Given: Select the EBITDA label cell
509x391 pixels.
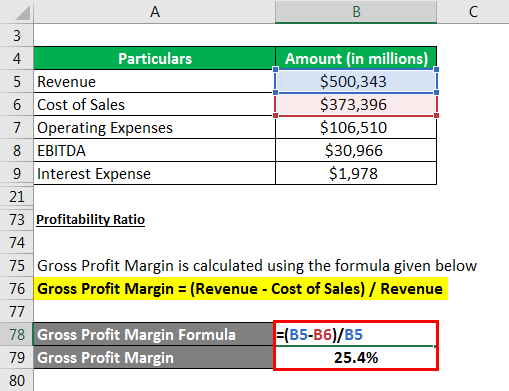Looking at the screenshot, I should [155, 150].
